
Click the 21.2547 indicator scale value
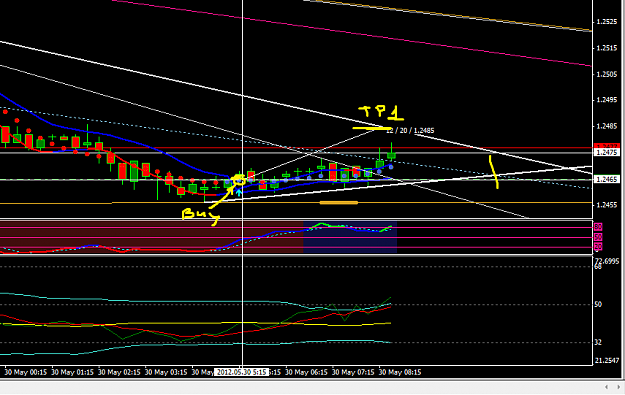(607, 360)
